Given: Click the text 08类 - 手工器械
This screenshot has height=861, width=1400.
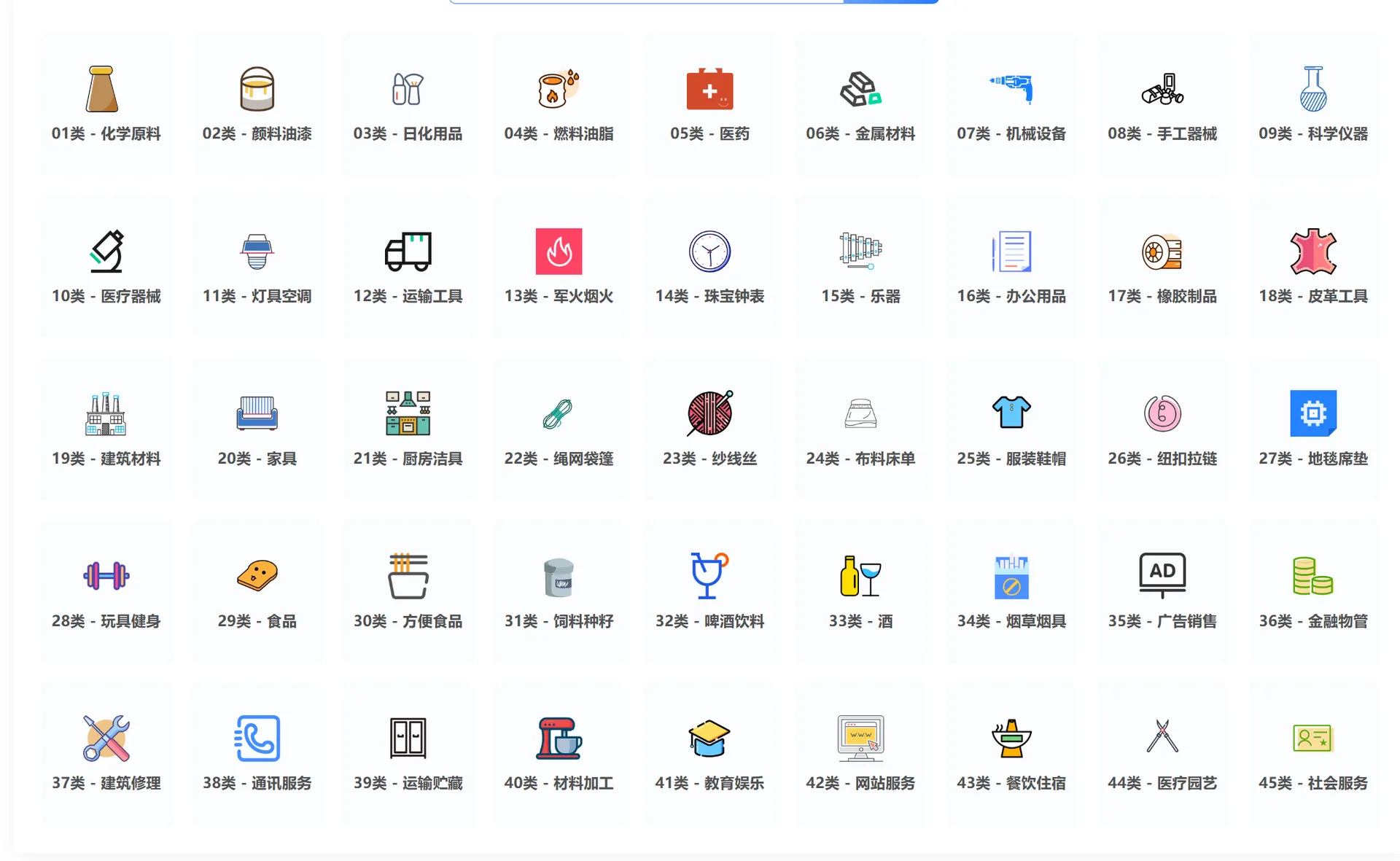Looking at the screenshot, I should point(1162,134).
